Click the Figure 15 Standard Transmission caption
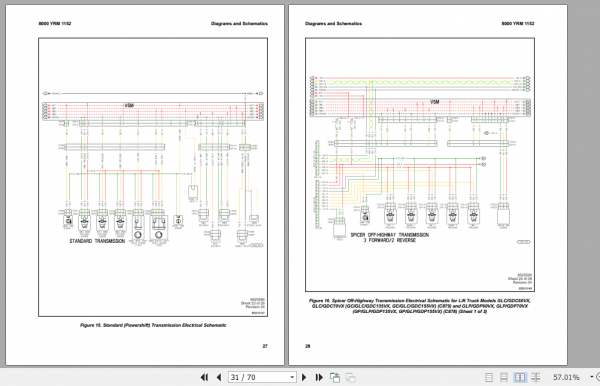The height and width of the screenshot is (386, 600). coord(153,325)
